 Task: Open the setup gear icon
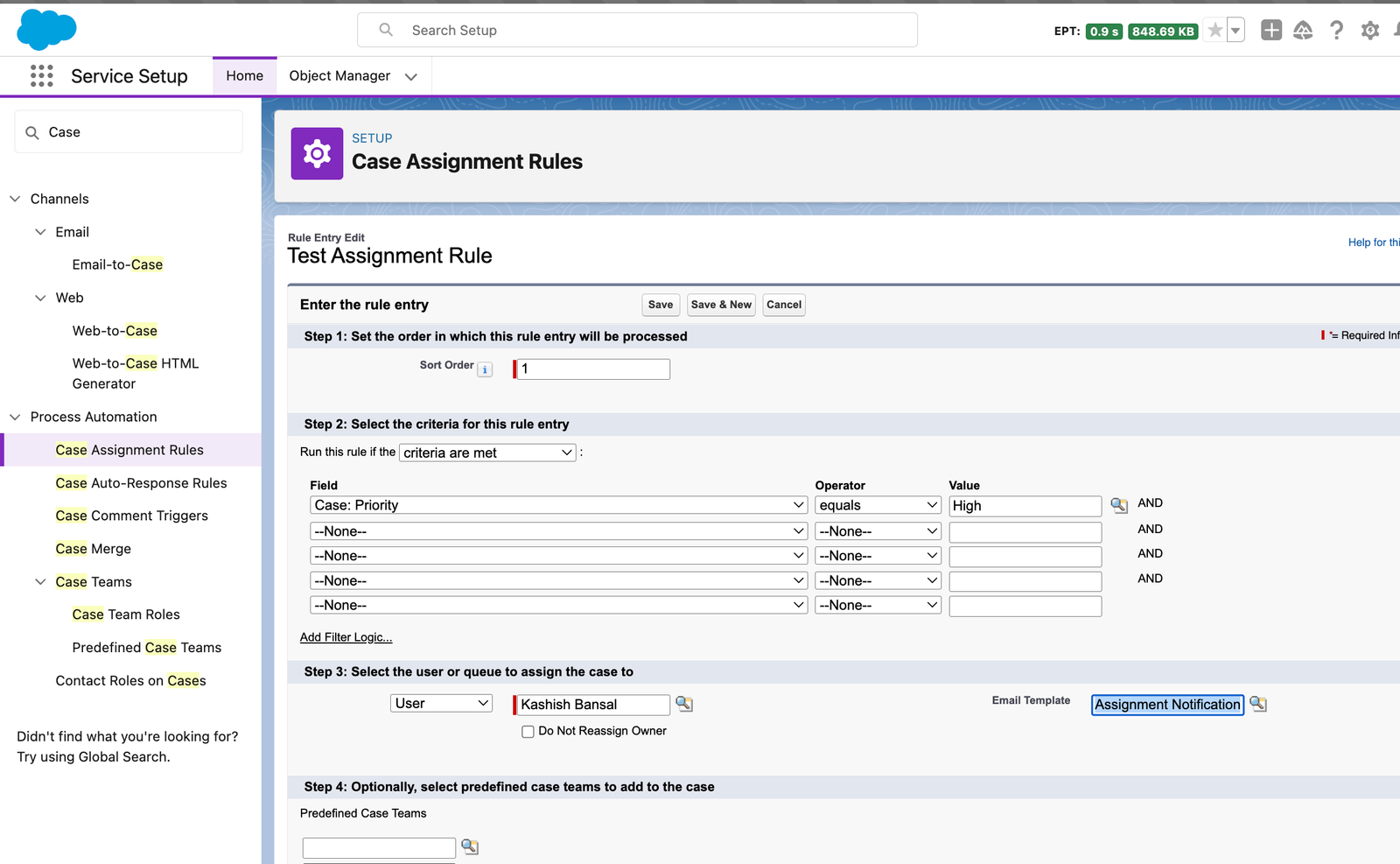(1369, 31)
